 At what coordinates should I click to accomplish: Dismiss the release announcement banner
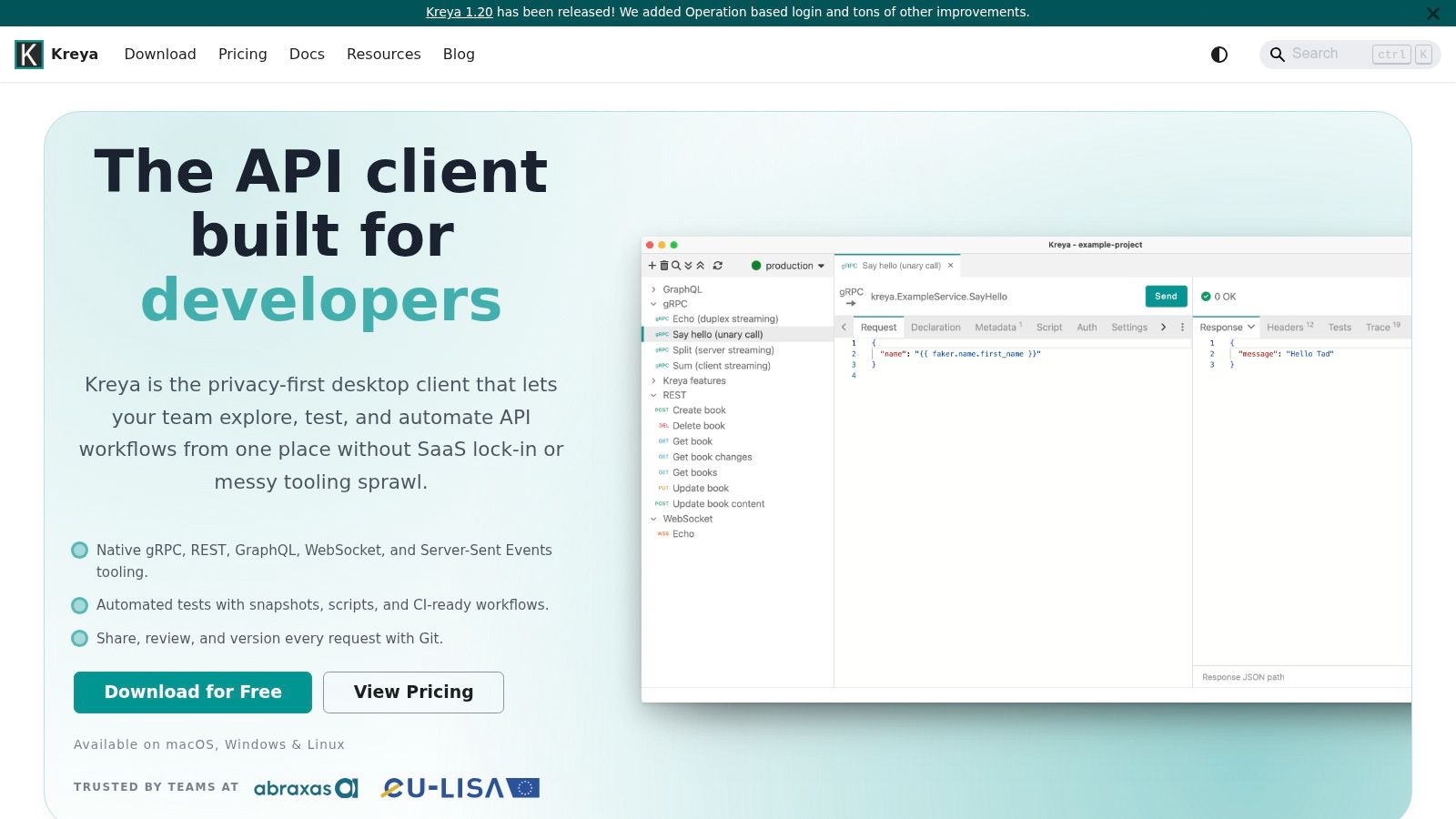(1433, 14)
